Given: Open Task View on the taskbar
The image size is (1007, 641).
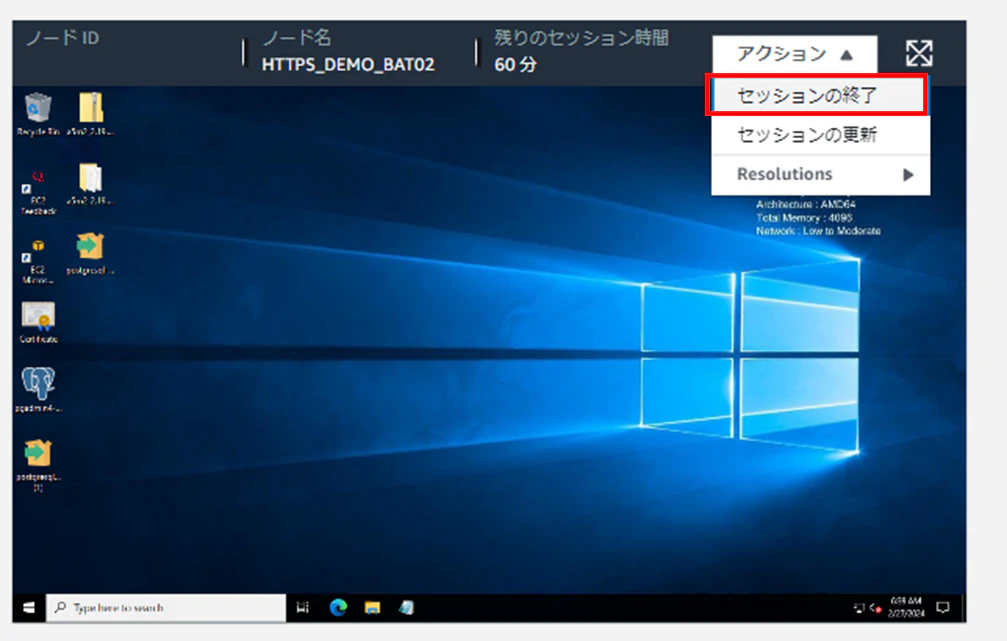Looking at the screenshot, I should click(302, 608).
